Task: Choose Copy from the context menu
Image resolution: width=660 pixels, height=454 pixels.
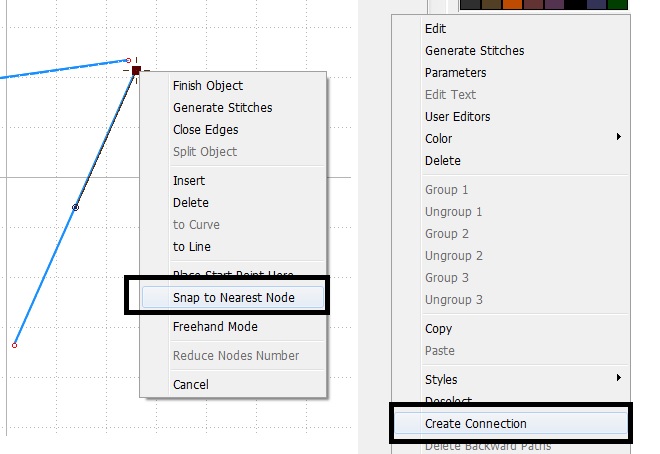Action: tap(438, 329)
